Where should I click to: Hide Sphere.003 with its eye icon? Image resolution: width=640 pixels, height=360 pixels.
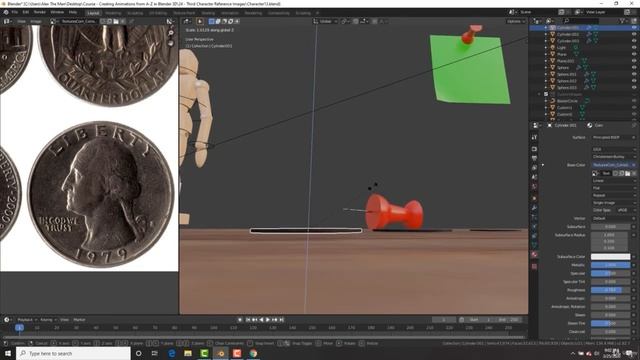tap(634, 87)
